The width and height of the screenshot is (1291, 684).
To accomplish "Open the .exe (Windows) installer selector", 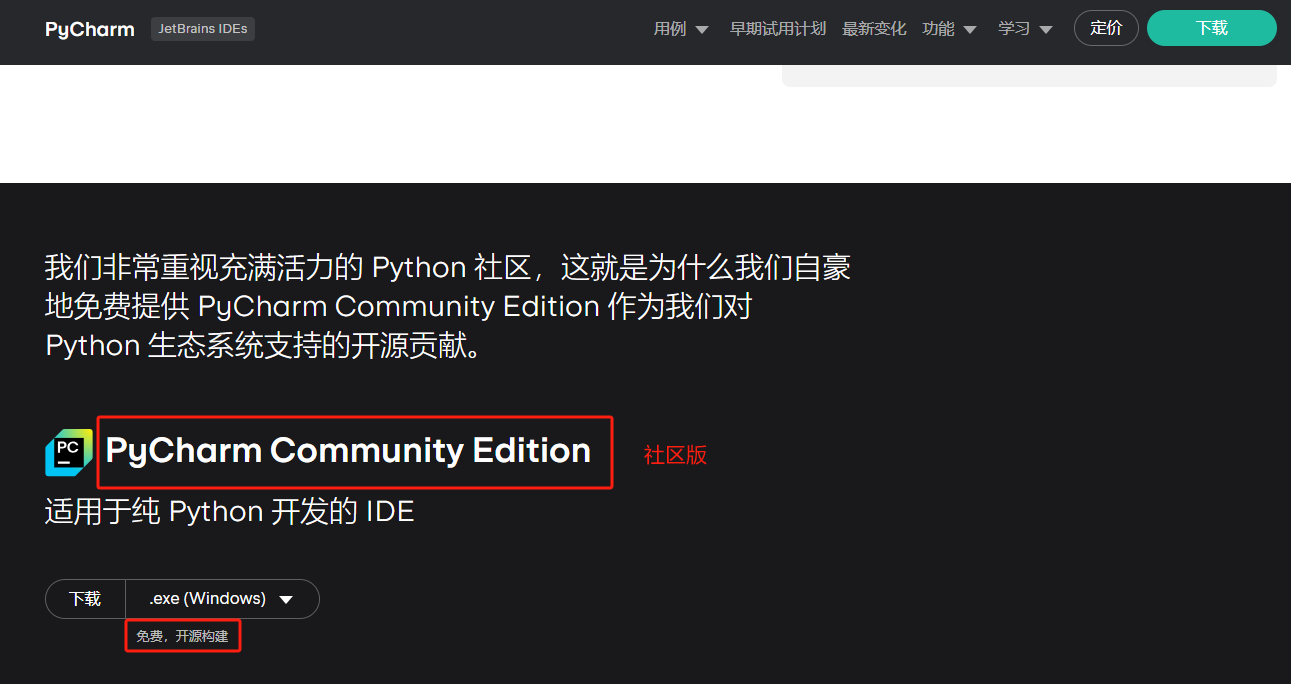I will point(208,599).
